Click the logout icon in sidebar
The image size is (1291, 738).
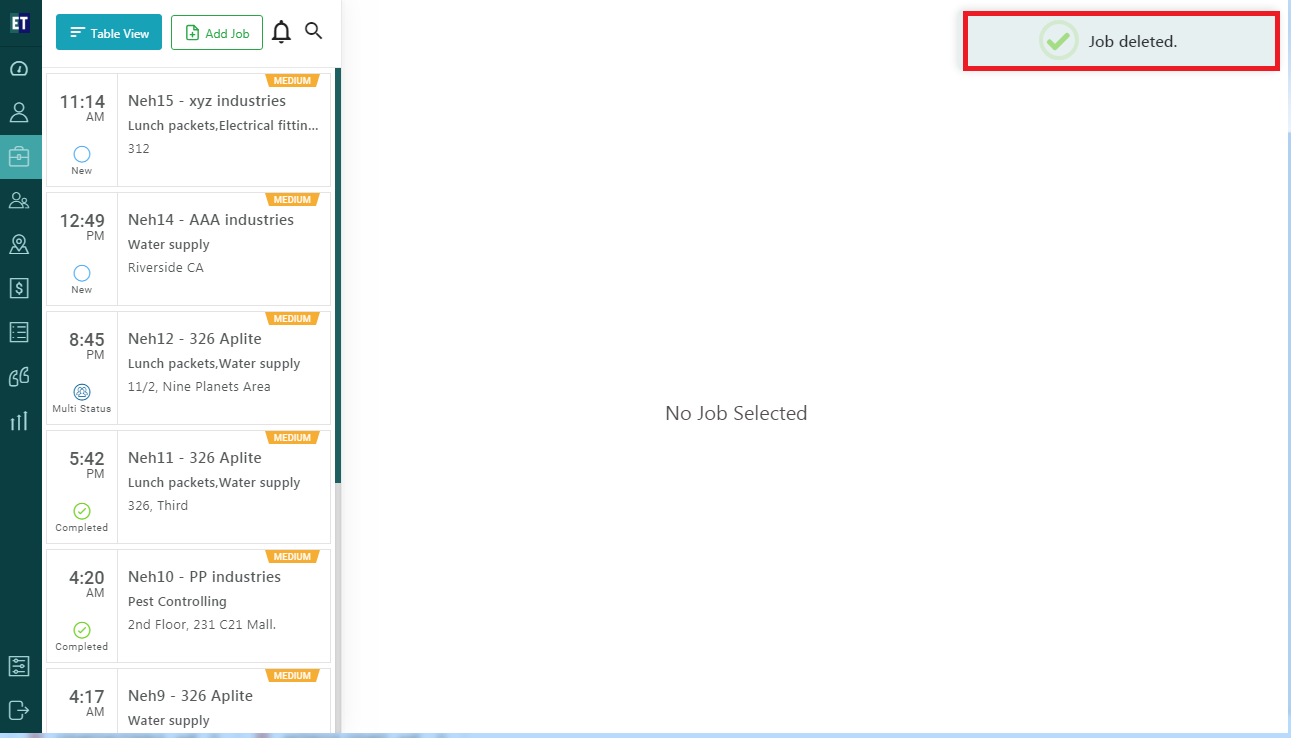tap(19, 710)
